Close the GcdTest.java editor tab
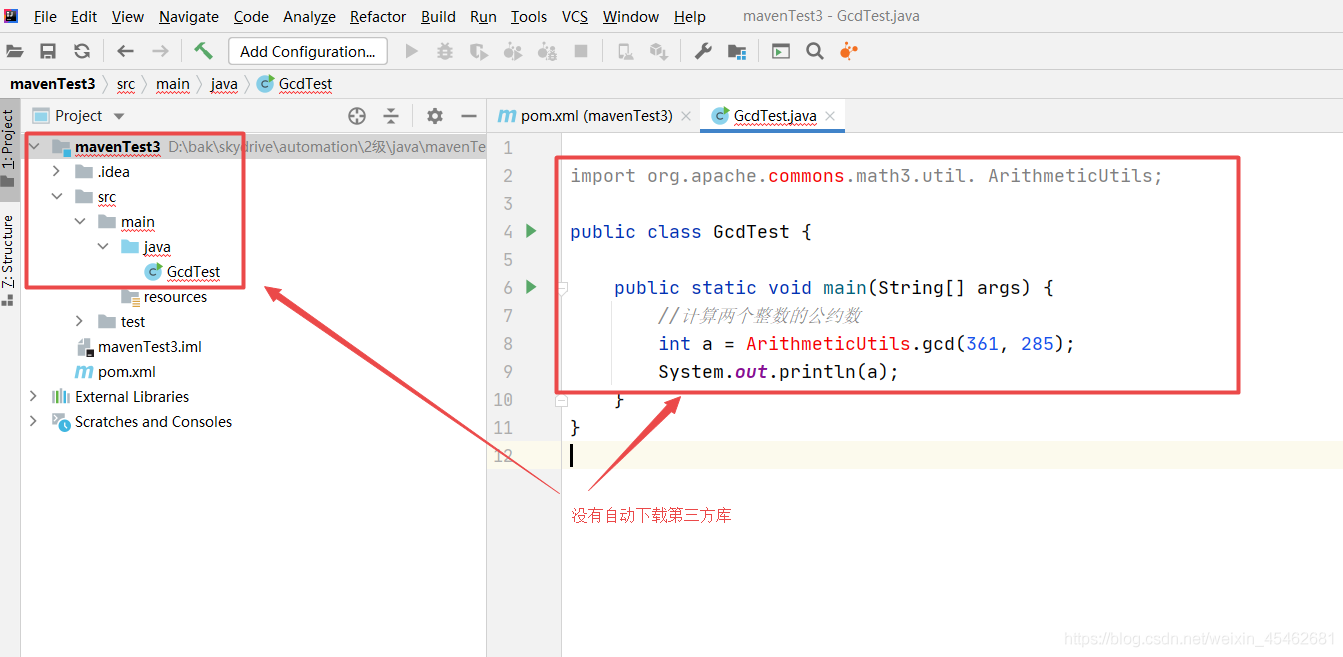Viewport: 1343px width, 657px height. coord(830,116)
